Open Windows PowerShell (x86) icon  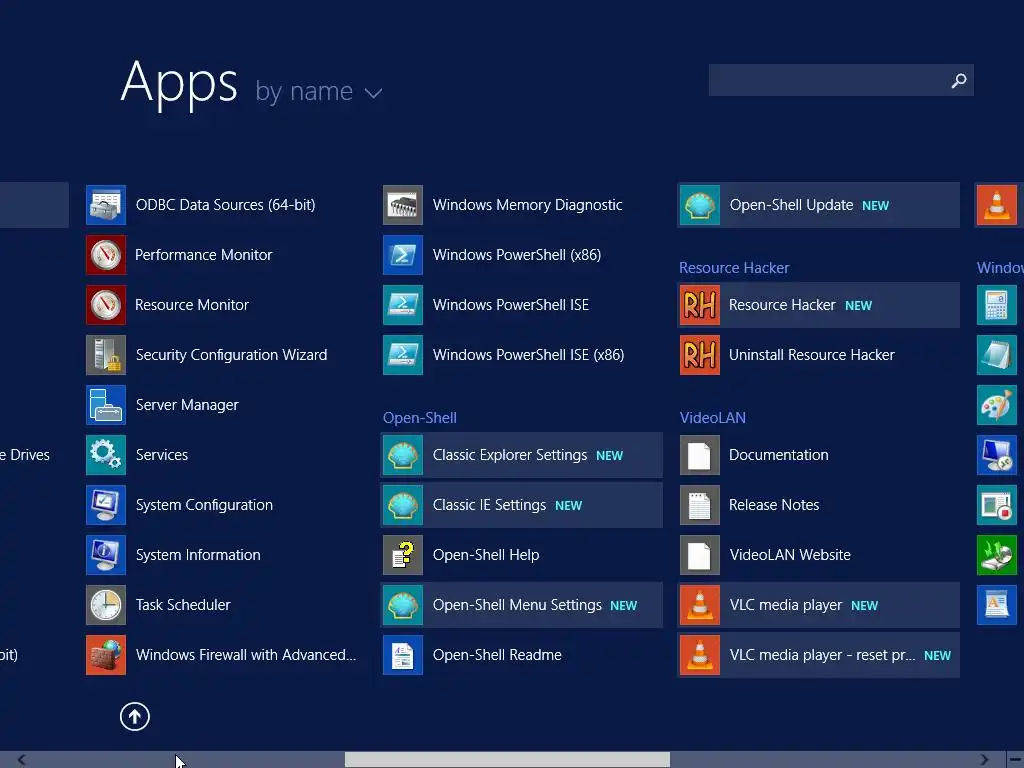pos(403,255)
